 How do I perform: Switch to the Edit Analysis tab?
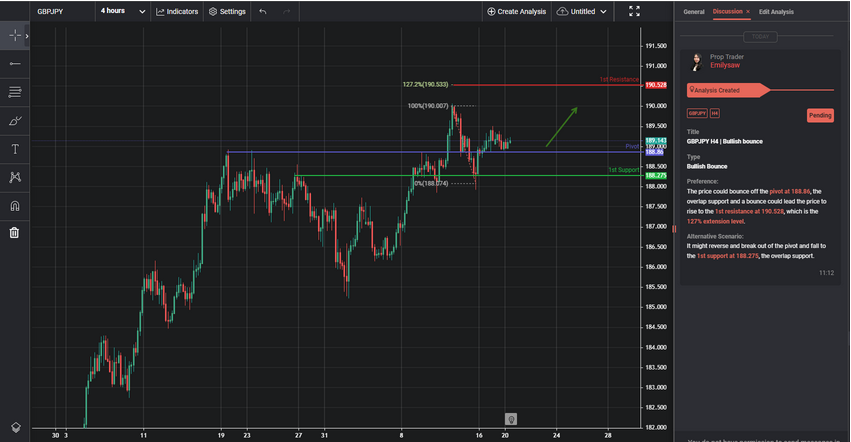tap(776, 11)
